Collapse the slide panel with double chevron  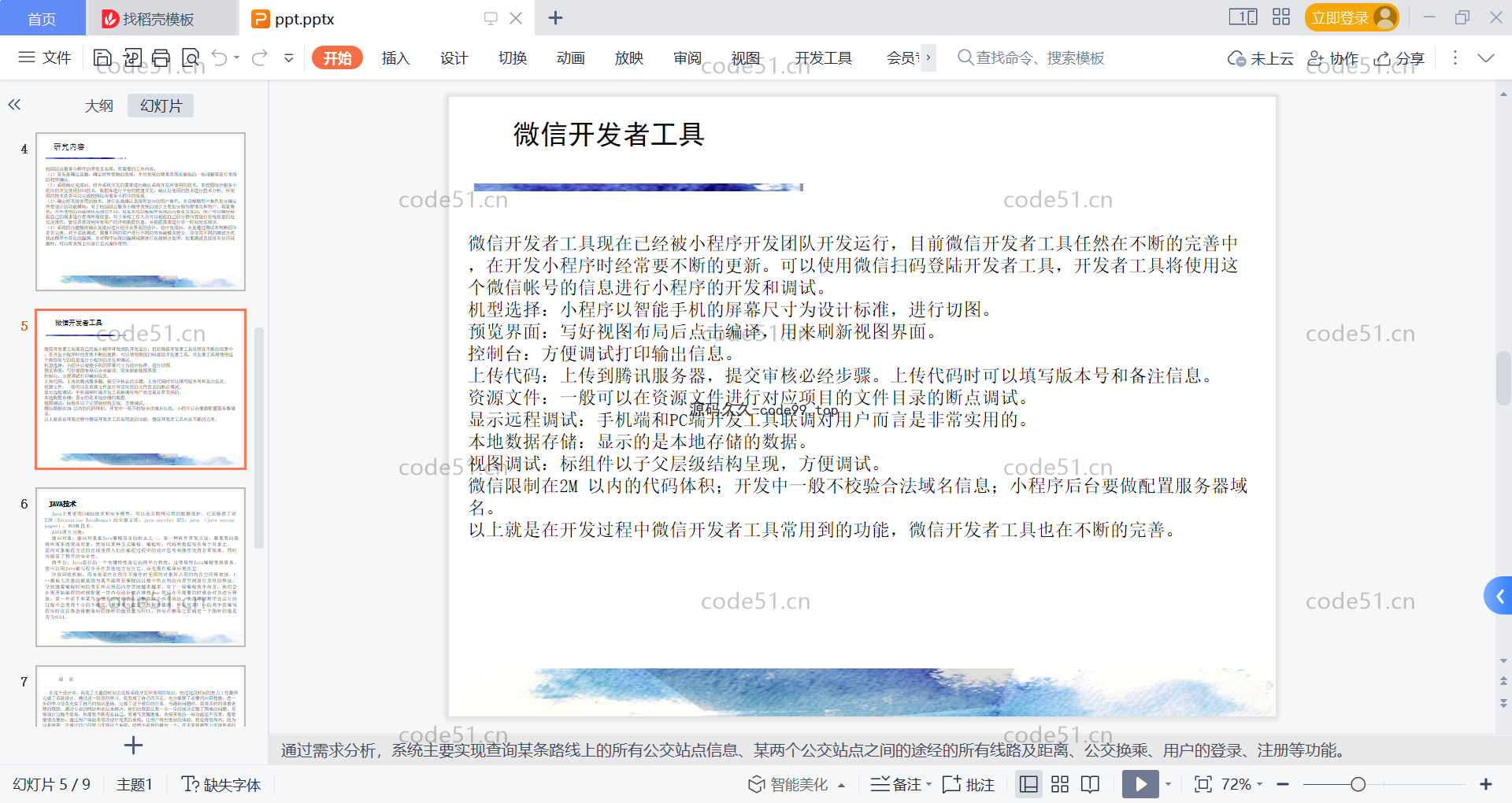(14, 105)
